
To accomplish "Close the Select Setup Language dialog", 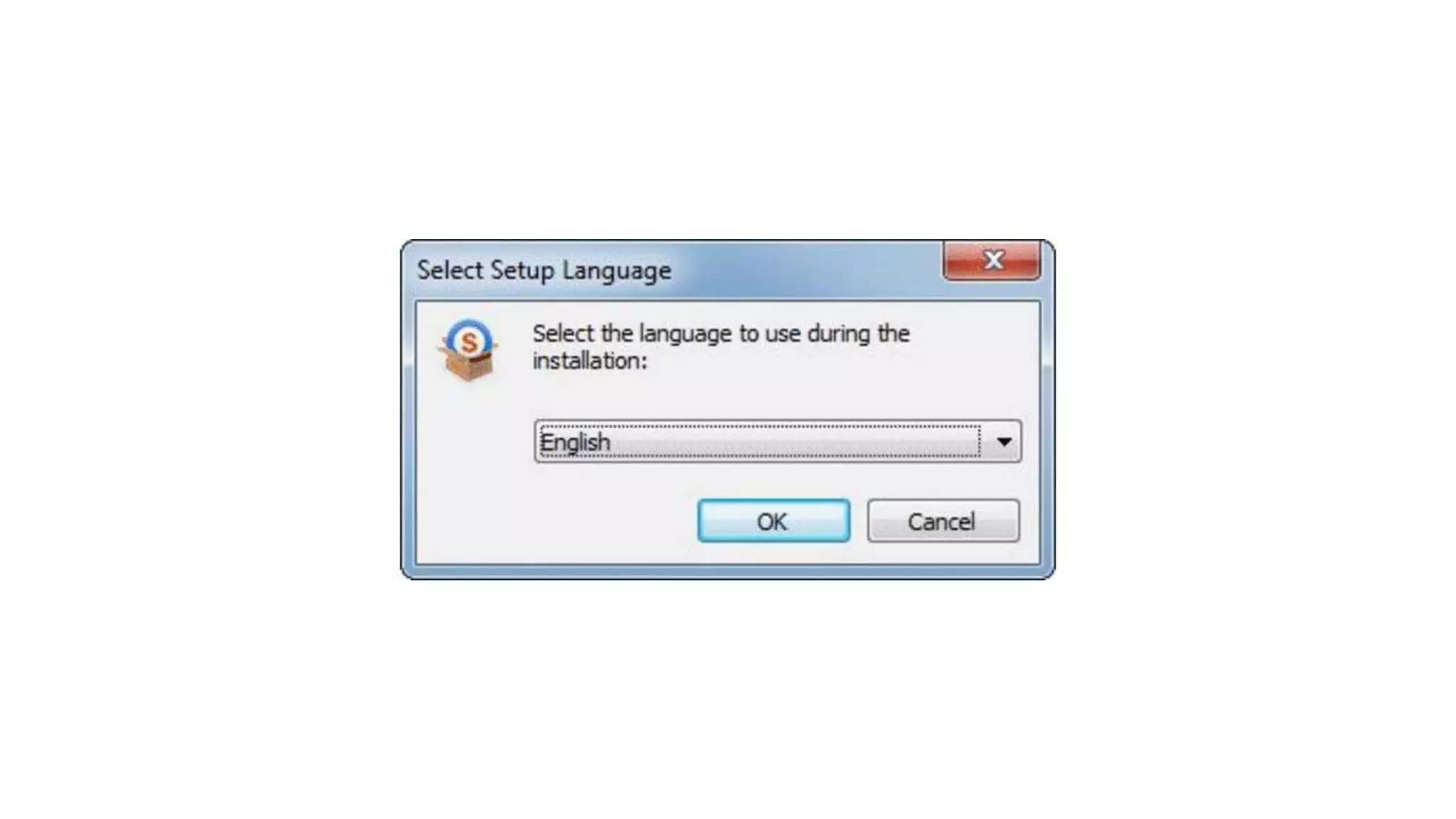I will pos(992,260).
